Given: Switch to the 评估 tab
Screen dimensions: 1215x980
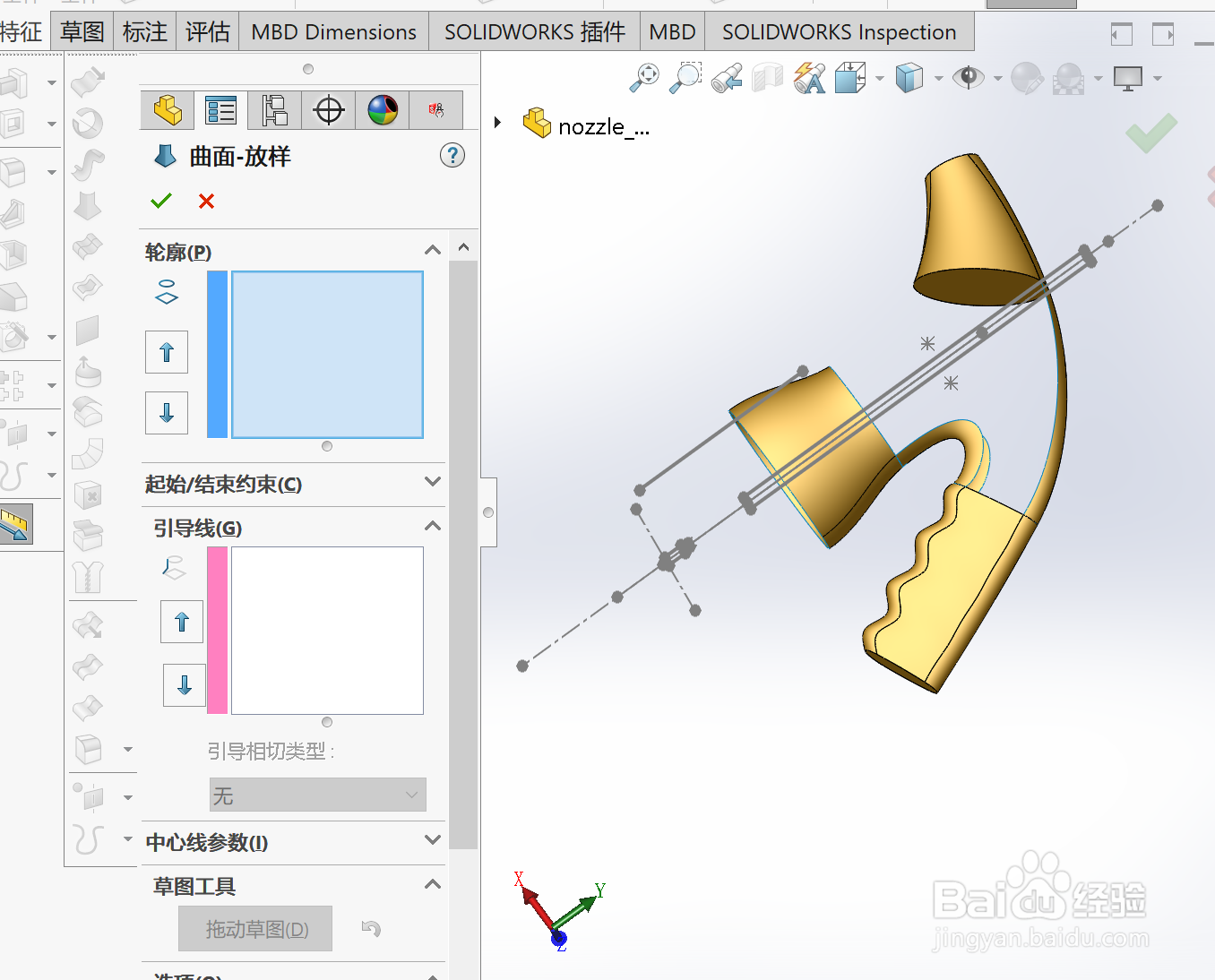Looking at the screenshot, I should [x=208, y=32].
